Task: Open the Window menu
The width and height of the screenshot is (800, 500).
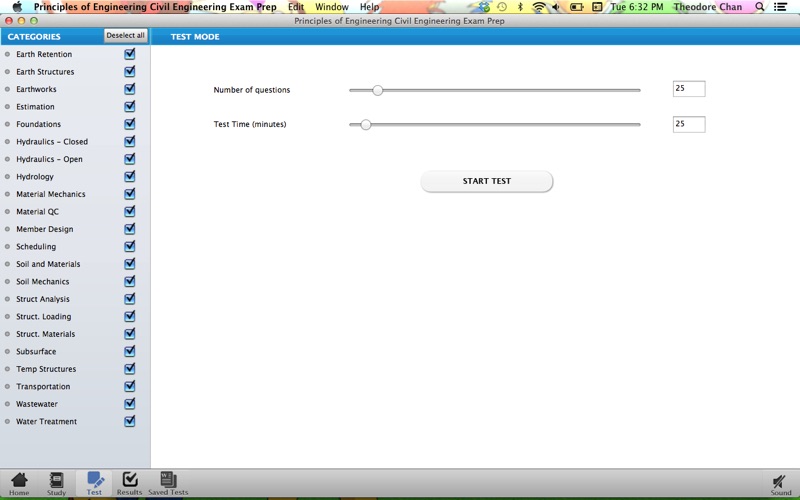Action: tap(332, 7)
